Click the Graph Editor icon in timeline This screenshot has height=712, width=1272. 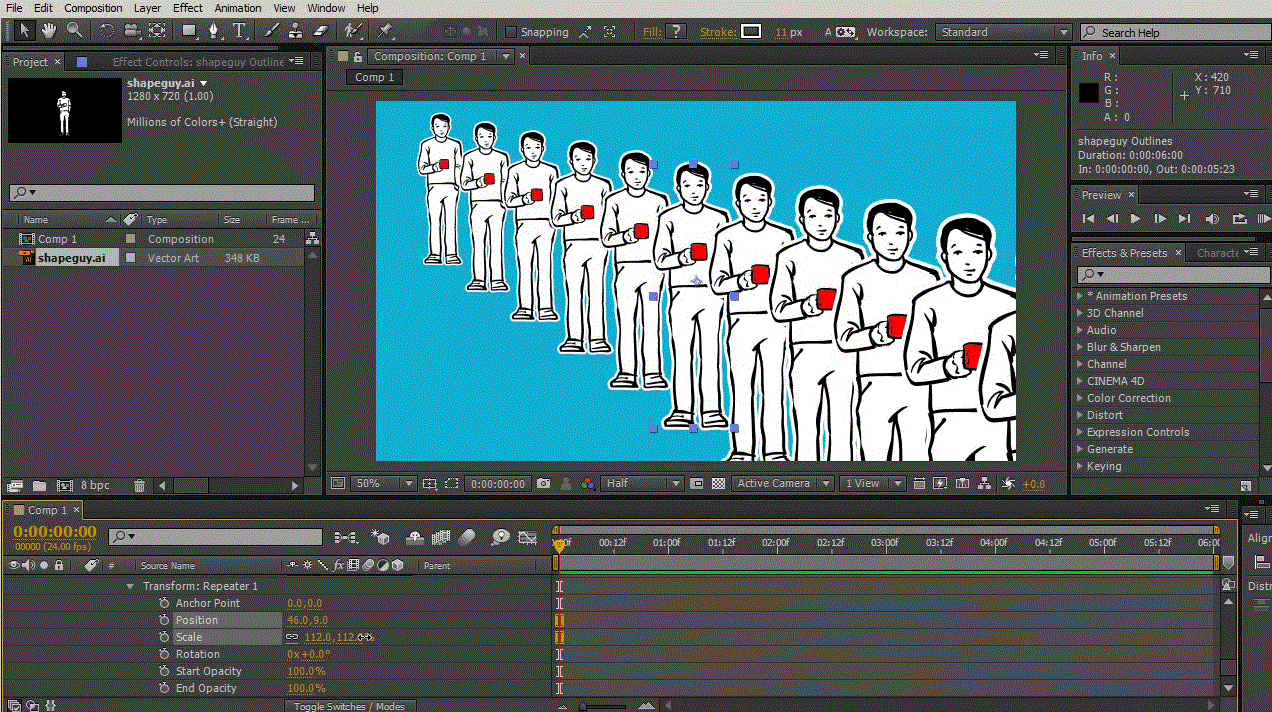point(527,537)
